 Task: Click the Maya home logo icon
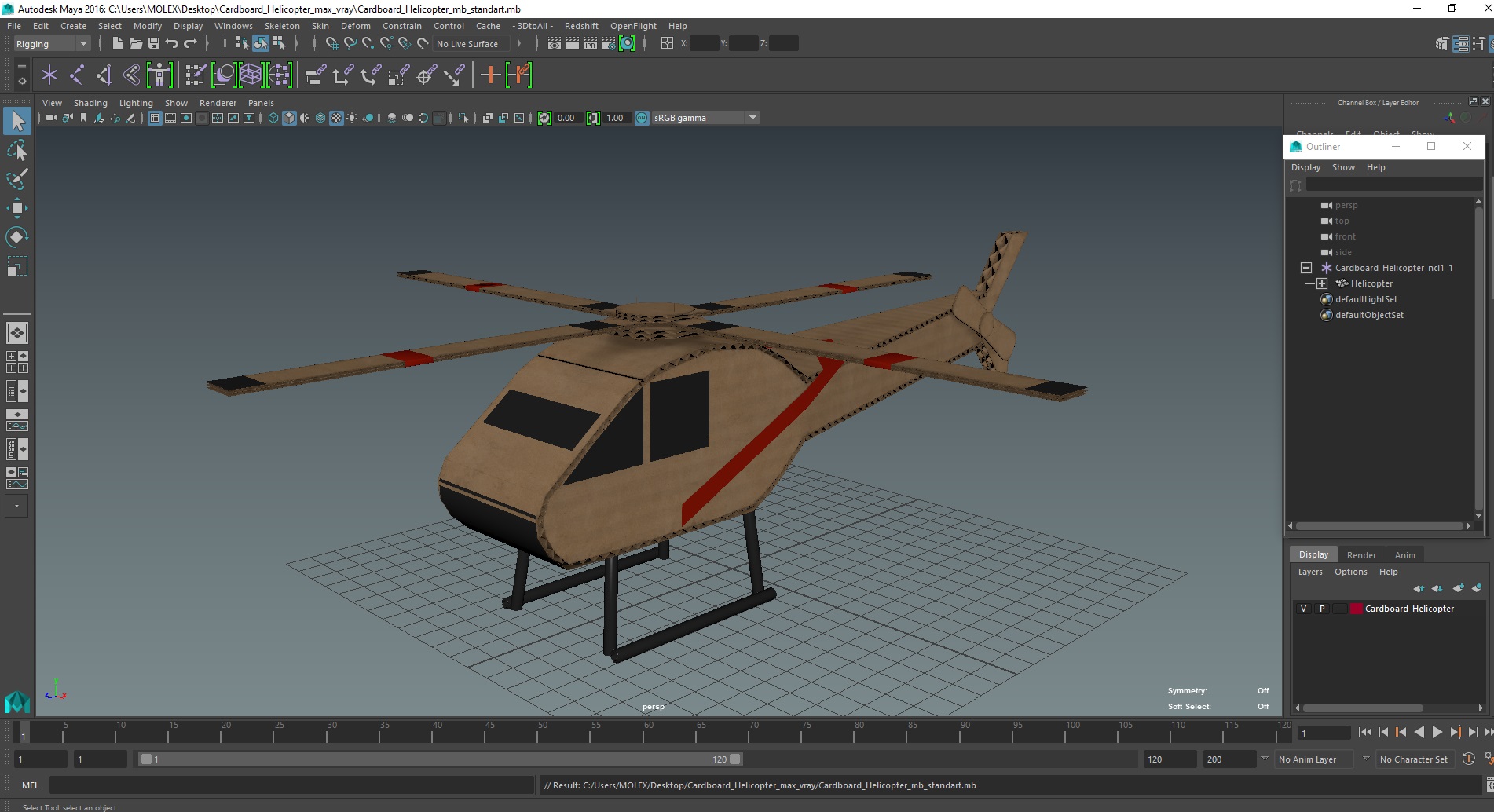pos(17,701)
